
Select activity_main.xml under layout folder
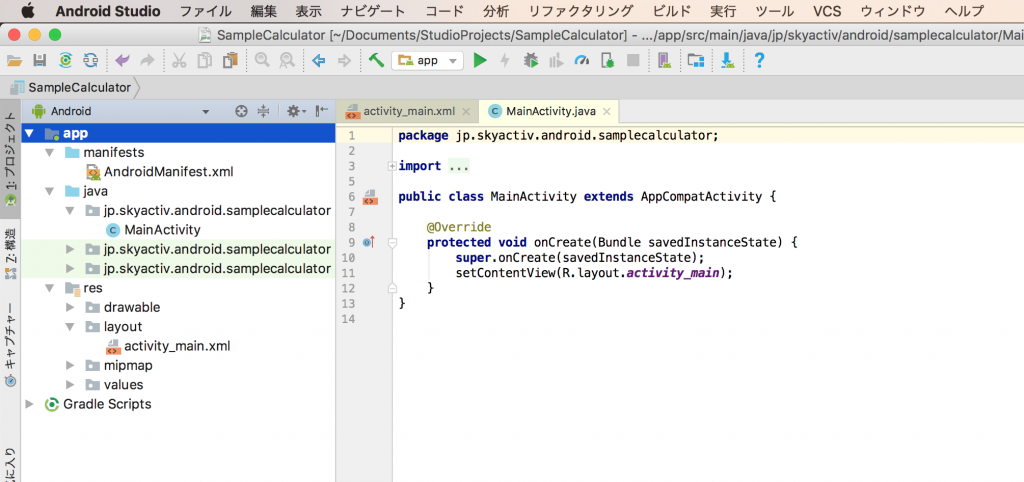[177, 346]
